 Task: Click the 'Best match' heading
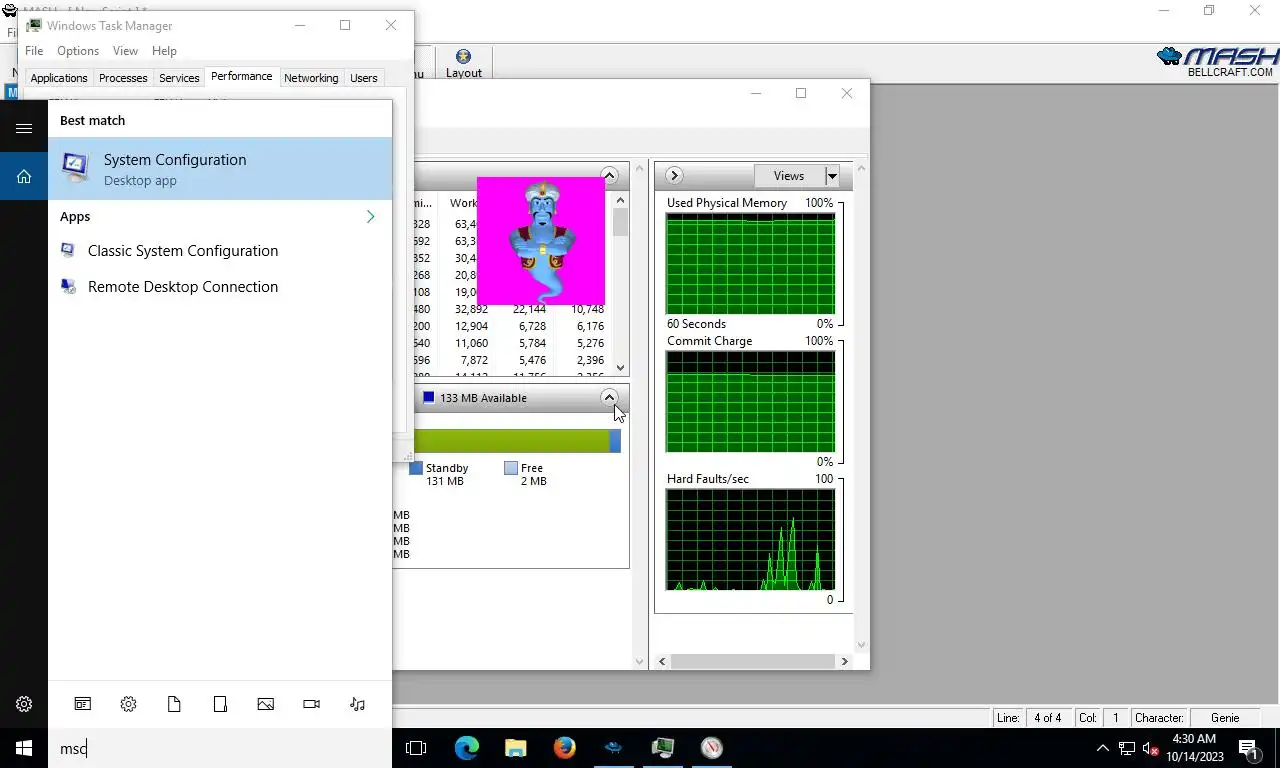(x=92, y=120)
